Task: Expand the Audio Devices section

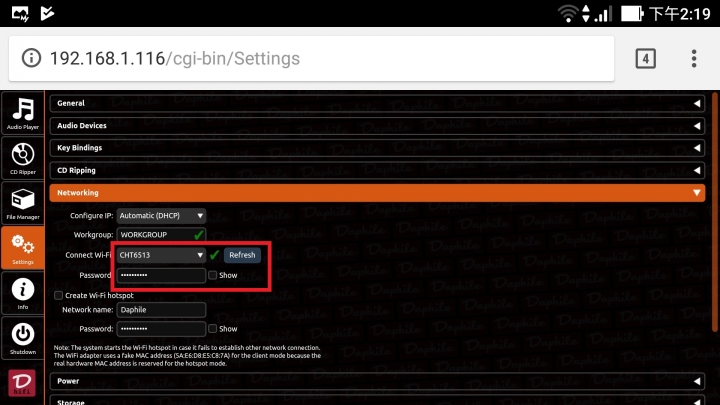Action: pos(377,125)
